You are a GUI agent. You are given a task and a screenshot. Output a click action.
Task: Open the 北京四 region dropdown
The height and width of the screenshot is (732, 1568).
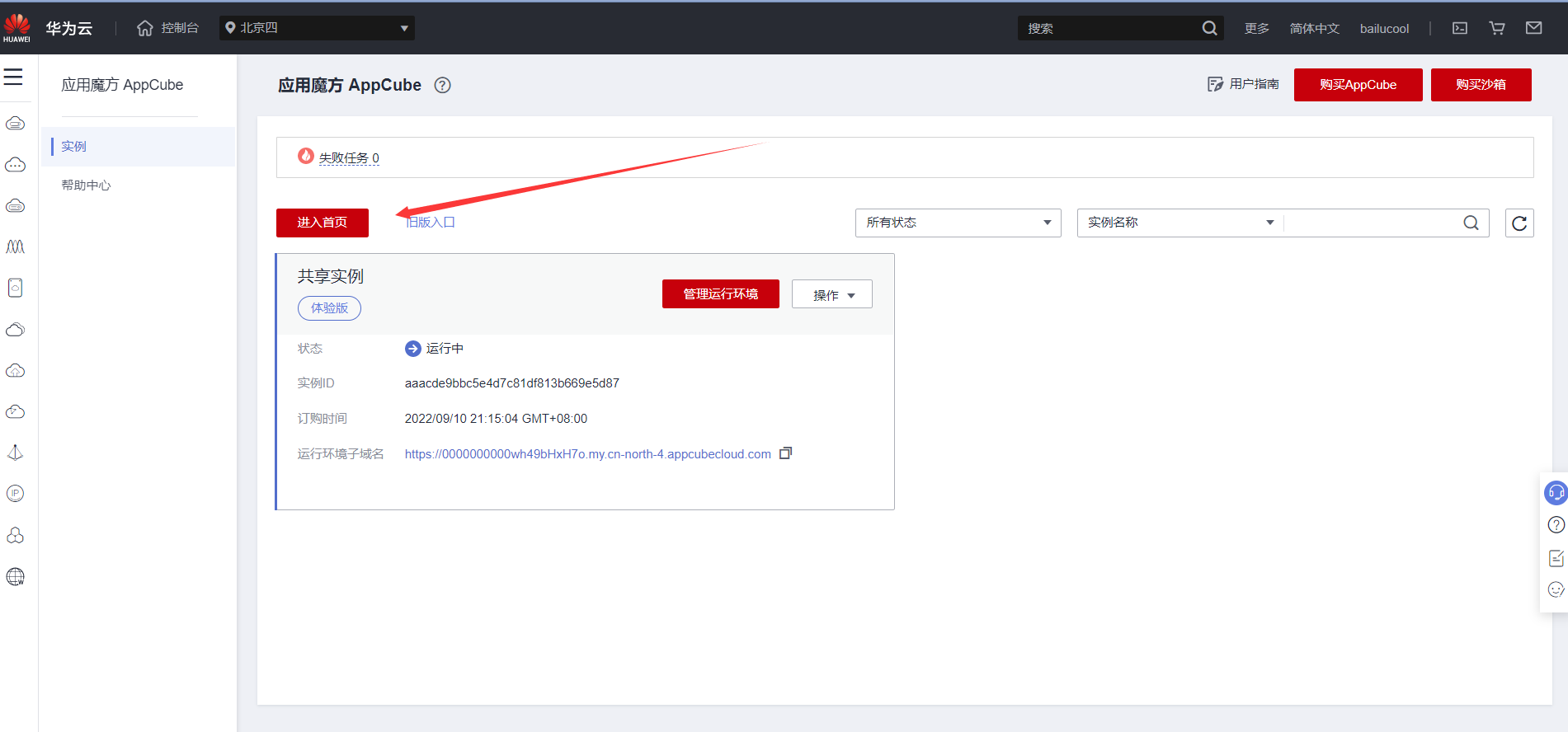[317, 28]
